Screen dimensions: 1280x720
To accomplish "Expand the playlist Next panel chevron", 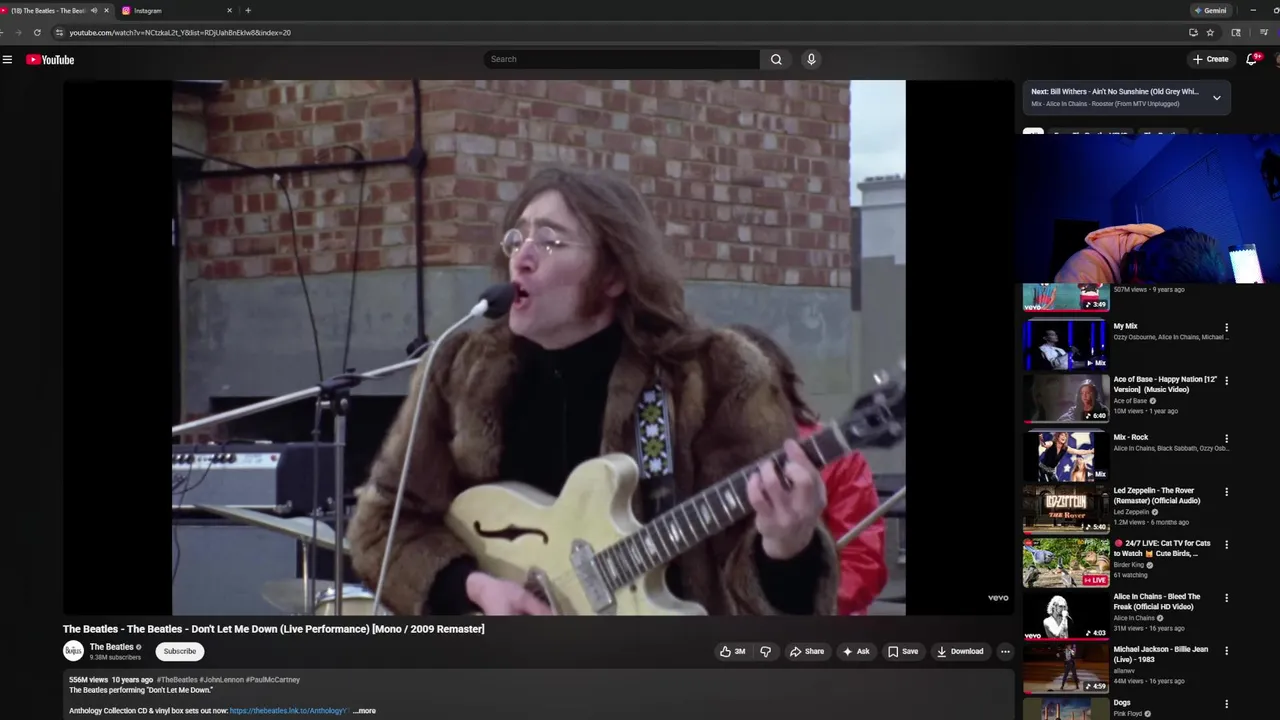I will [x=1216, y=98].
